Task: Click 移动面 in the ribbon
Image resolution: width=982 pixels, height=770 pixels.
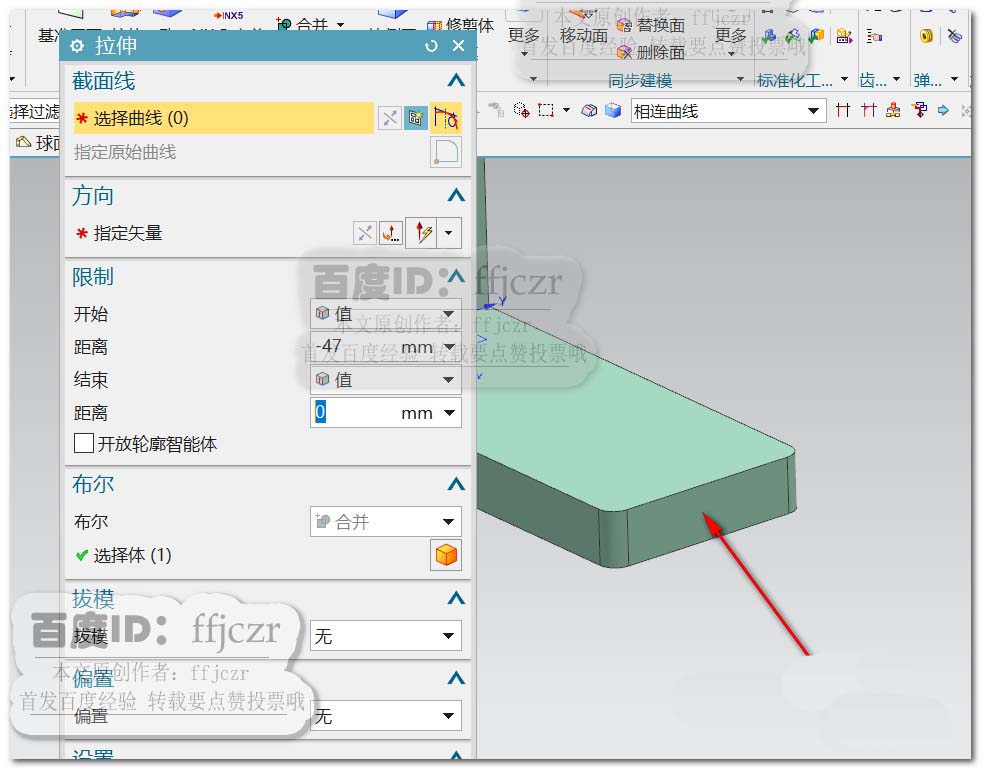Action: [583, 35]
